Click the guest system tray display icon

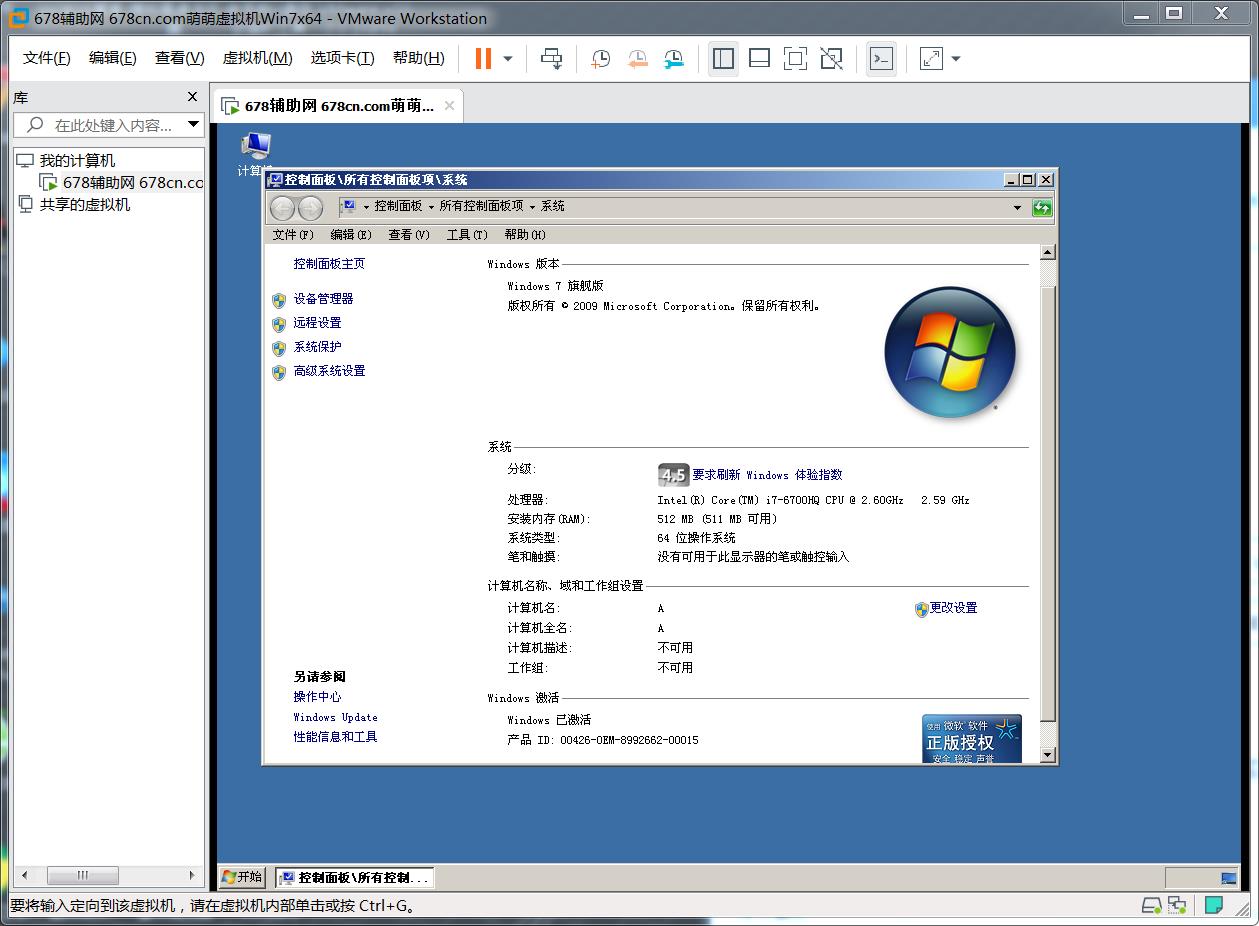[x=1229, y=878]
